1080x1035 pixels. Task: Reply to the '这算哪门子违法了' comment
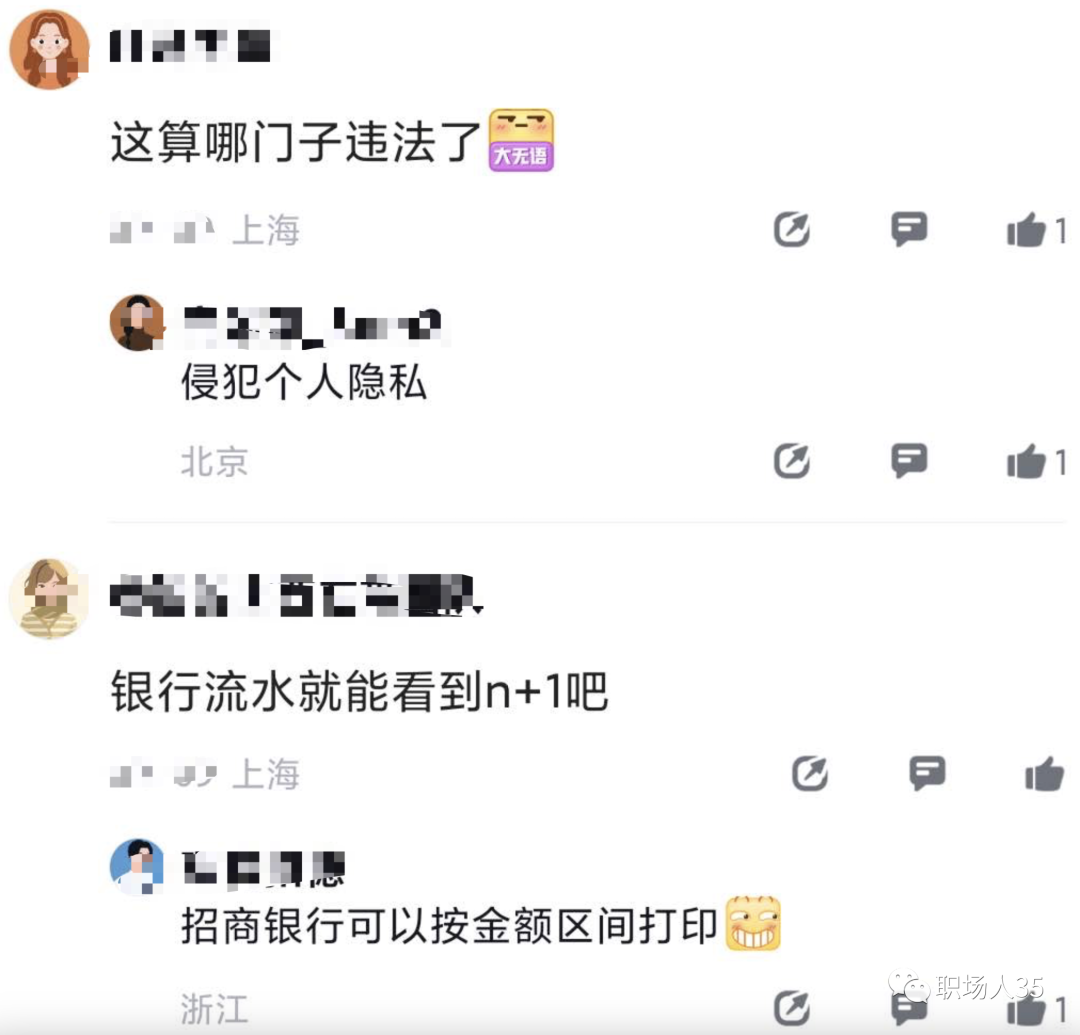click(908, 229)
